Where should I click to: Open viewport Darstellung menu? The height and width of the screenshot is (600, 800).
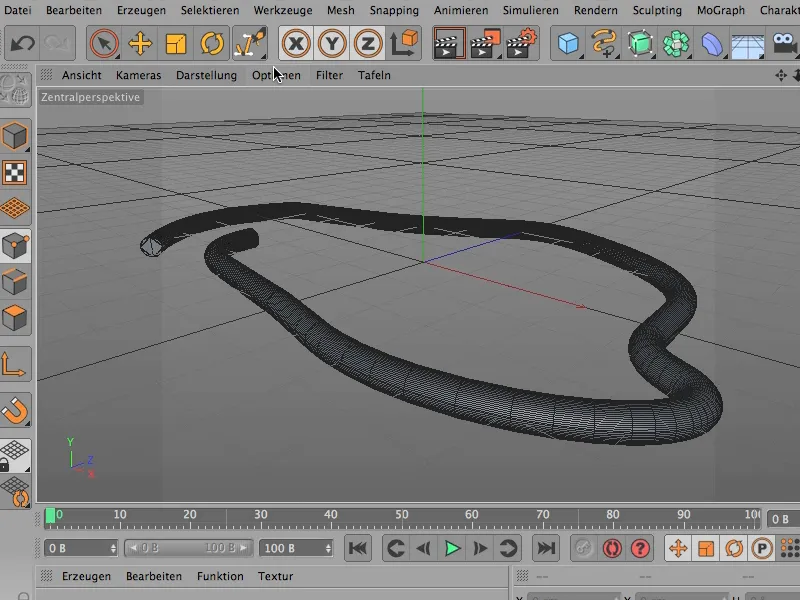(x=206, y=75)
